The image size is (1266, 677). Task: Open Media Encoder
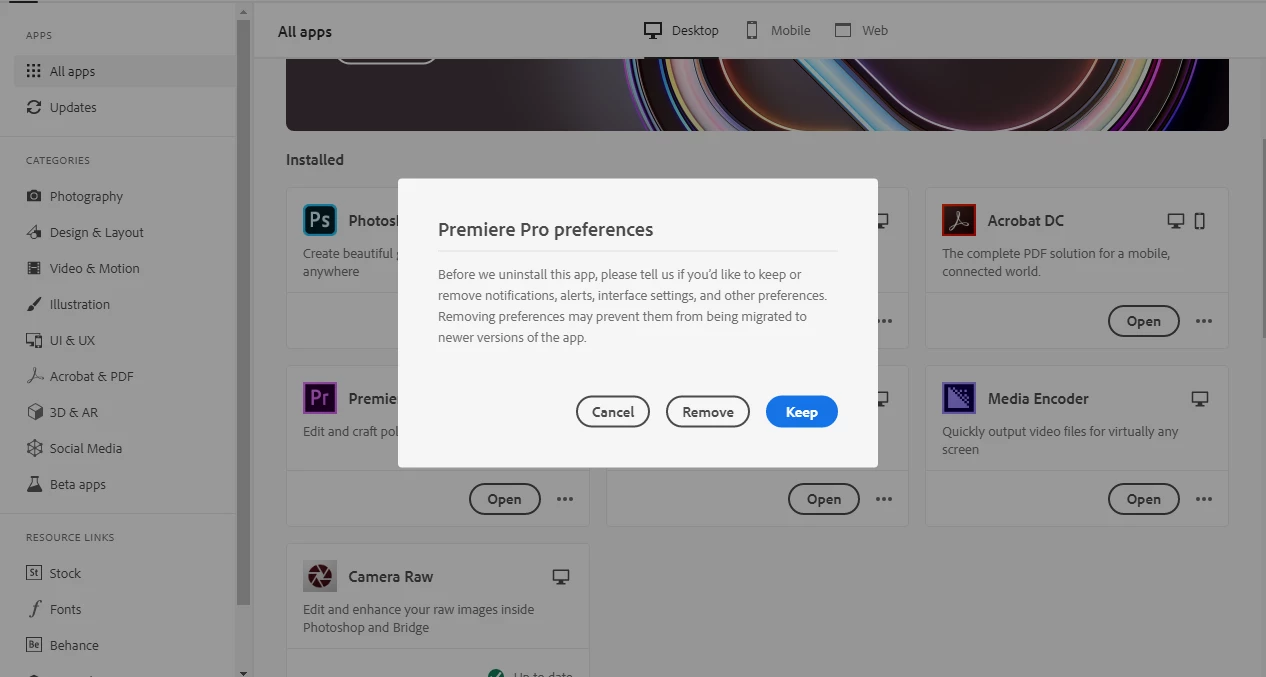(1144, 499)
